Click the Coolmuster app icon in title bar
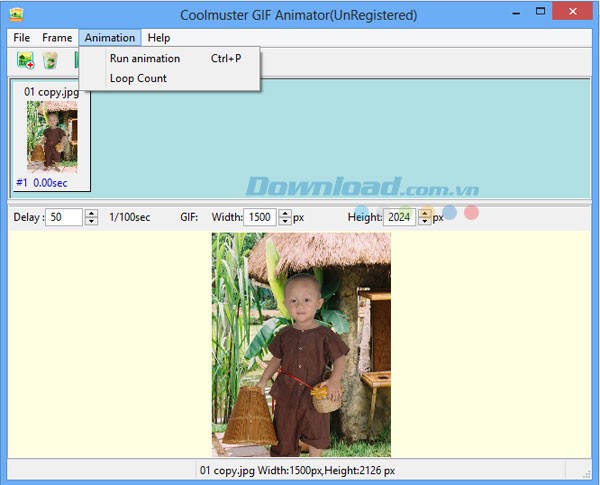The height and width of the screenshot is (485, 600). tap(16, 15)
